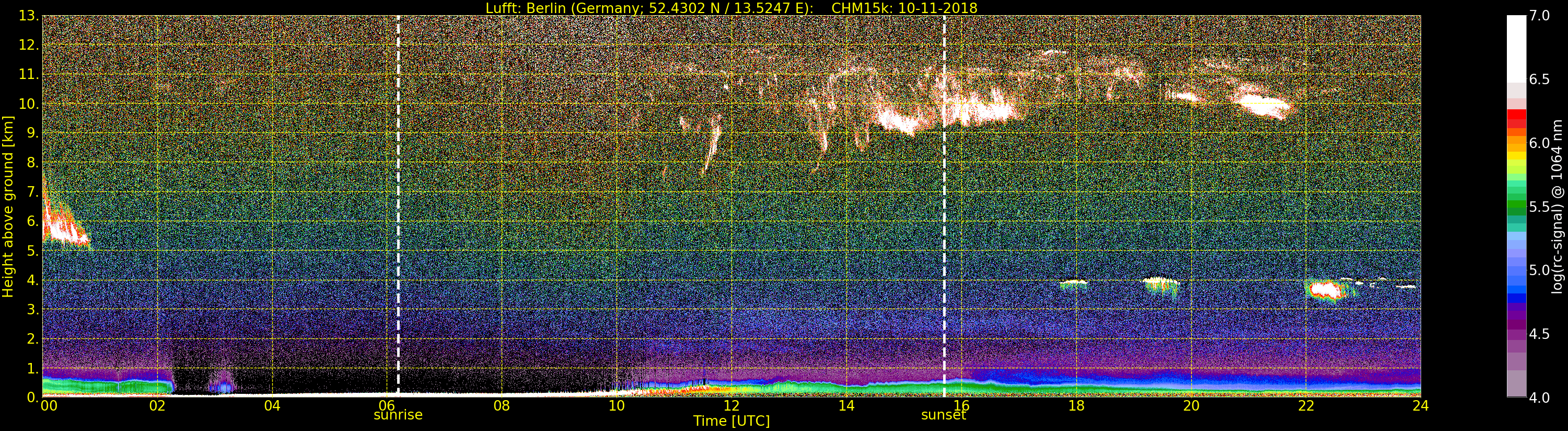The image size is (1568, 431).
Task: Click the colorbar value '4.0'
Action: click(x=1539, y=398)
